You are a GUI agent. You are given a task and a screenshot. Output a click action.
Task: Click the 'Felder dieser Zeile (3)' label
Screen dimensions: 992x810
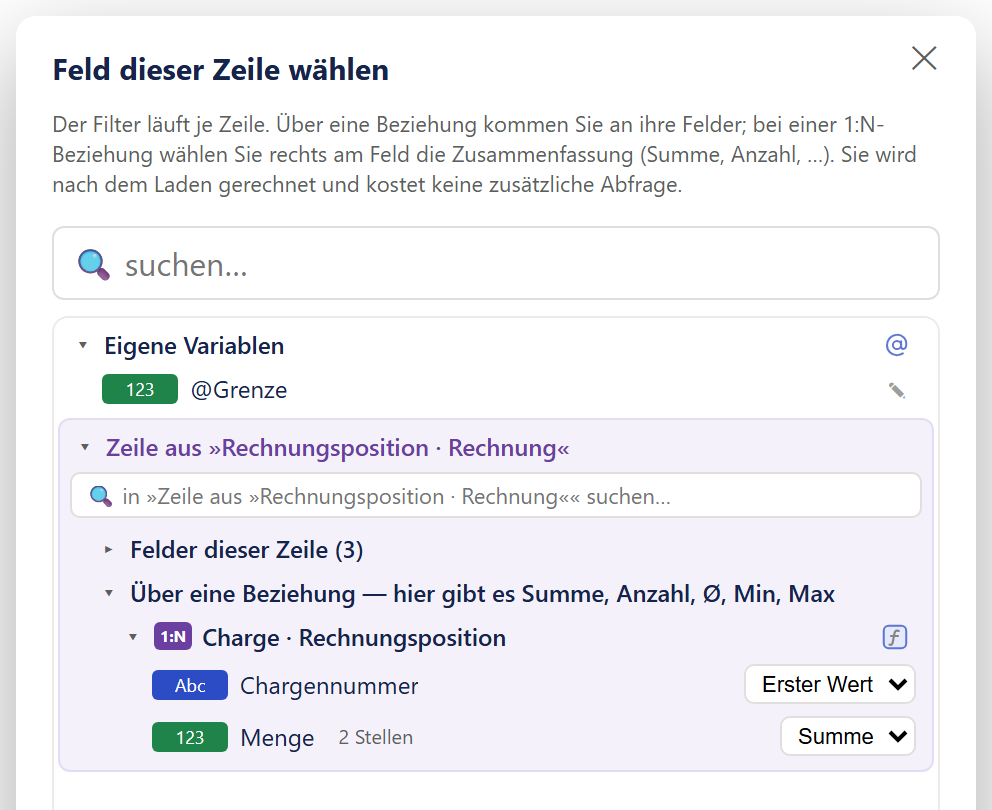[247, 550]
